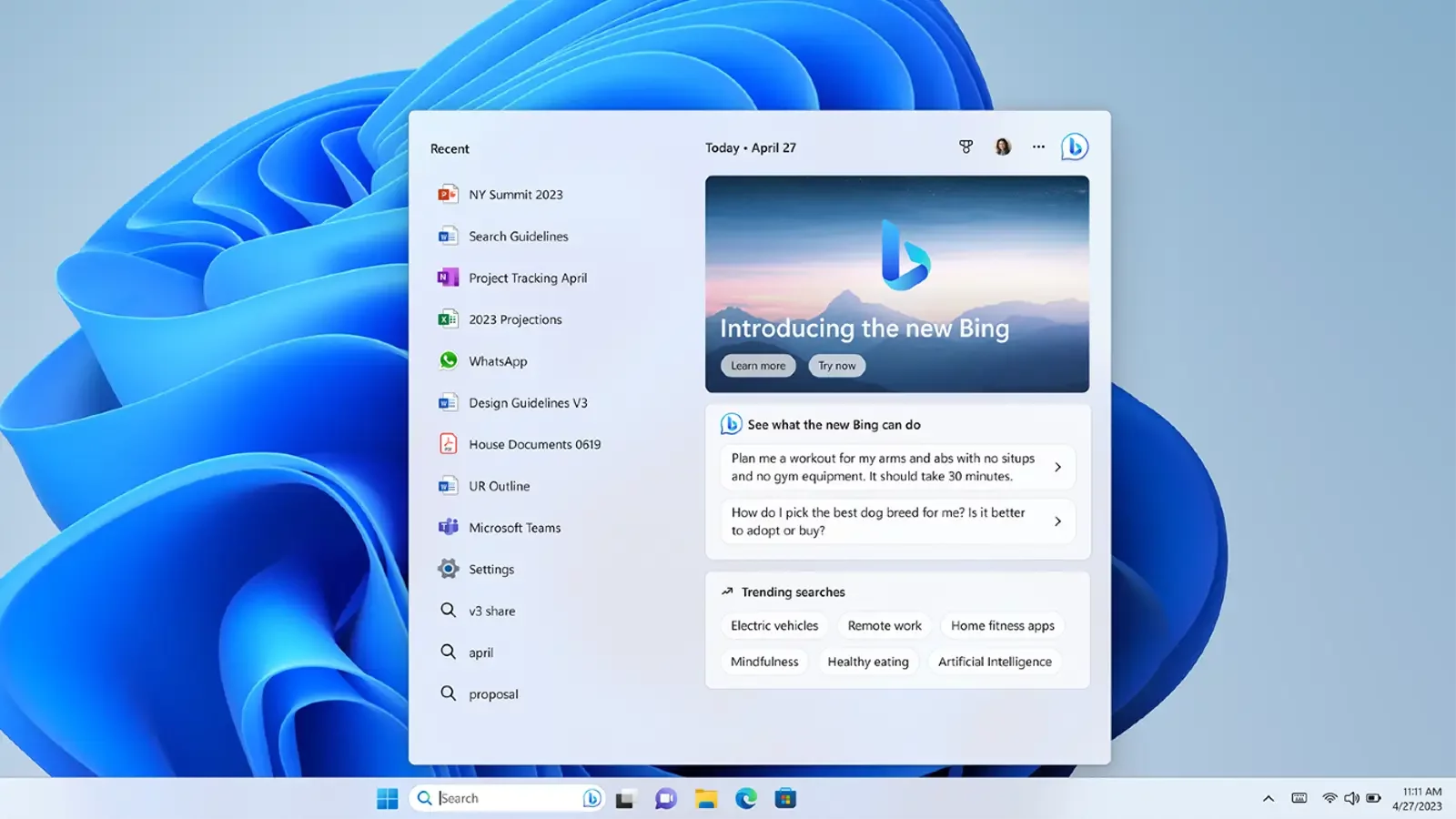This screenshot has height=819, width=1456.
Task: Click the Learn more button
Action: (x=758, y=365)
